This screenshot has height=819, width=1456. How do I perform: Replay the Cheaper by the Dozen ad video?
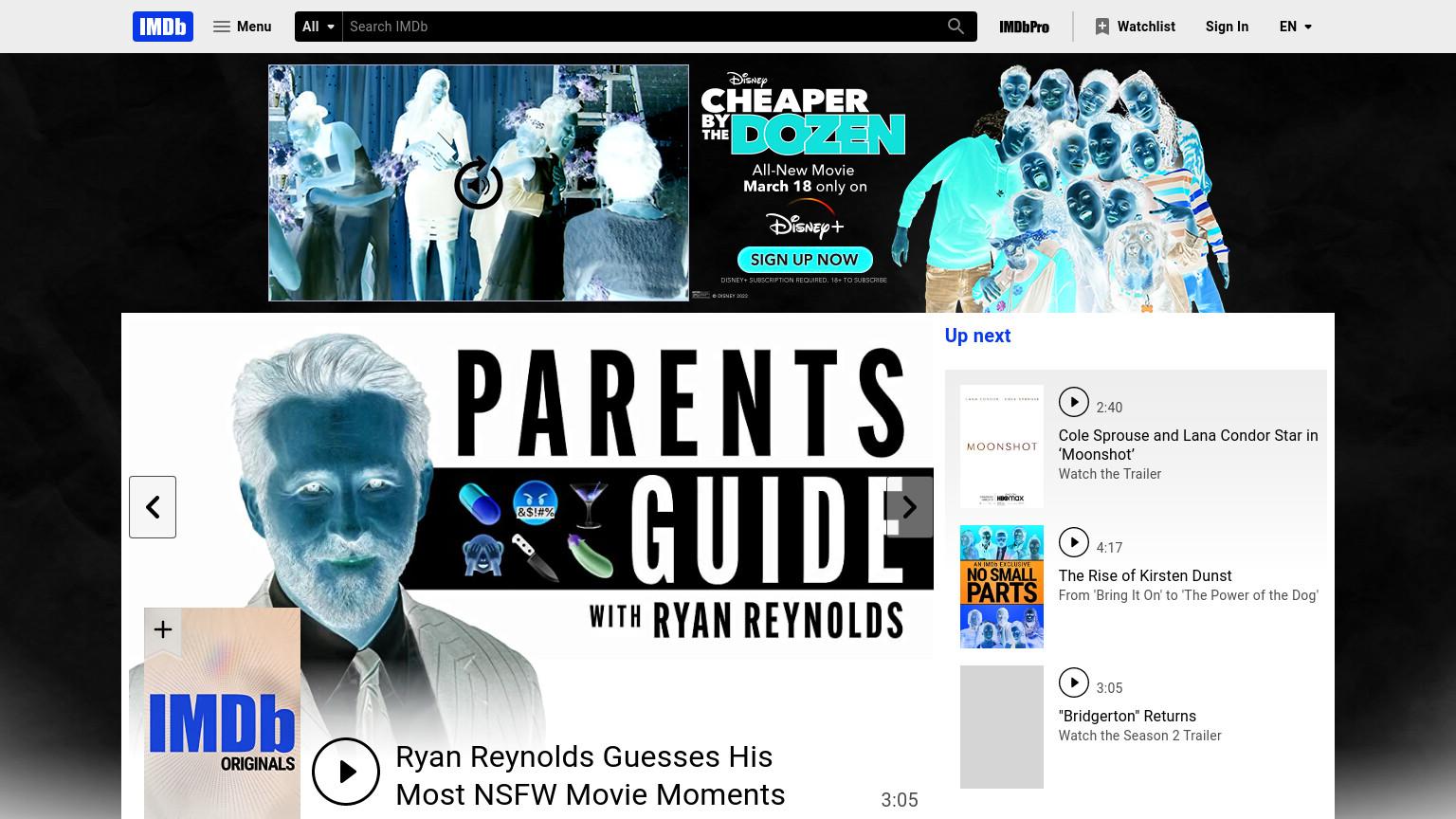point(479,183)
